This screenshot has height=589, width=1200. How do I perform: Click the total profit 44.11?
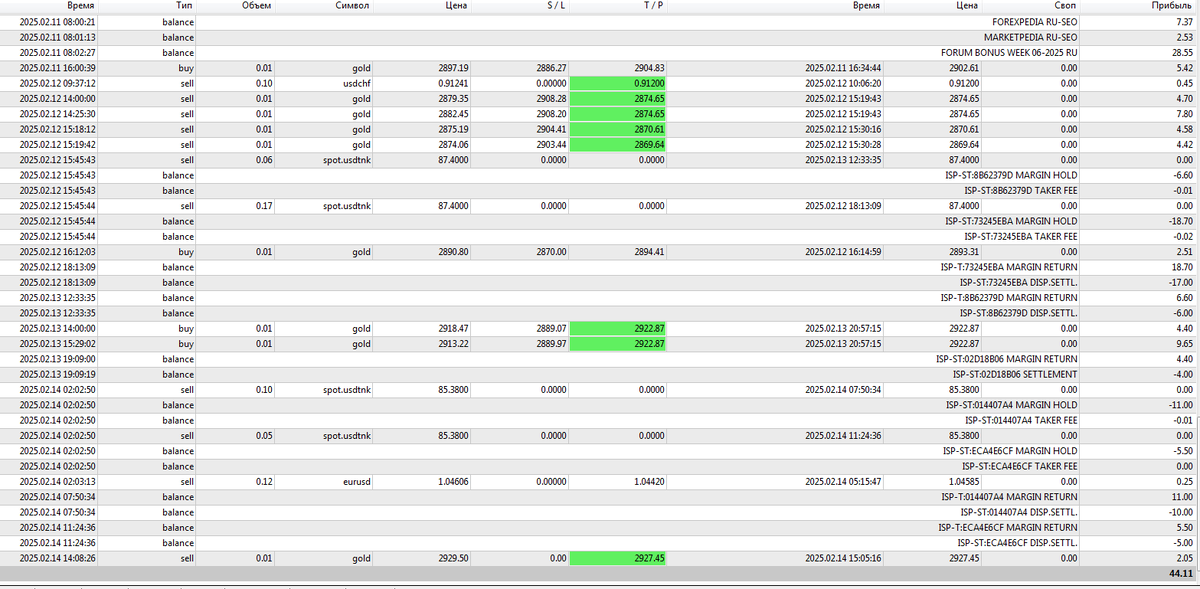tap(1182, 574)
